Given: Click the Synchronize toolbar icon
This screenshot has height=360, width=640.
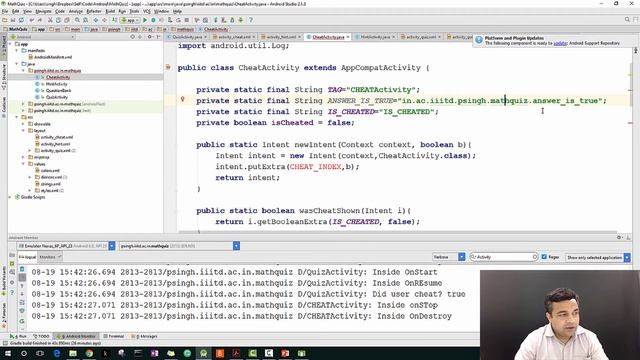Looking at the screenshot, I should tap(21, 20).
